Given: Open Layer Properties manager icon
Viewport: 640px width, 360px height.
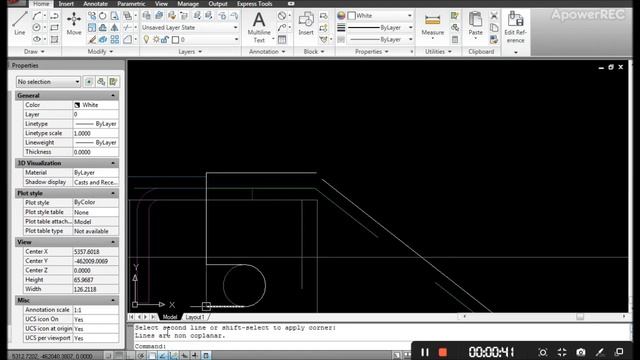Looking at the screenshot, I should [147, 16].
